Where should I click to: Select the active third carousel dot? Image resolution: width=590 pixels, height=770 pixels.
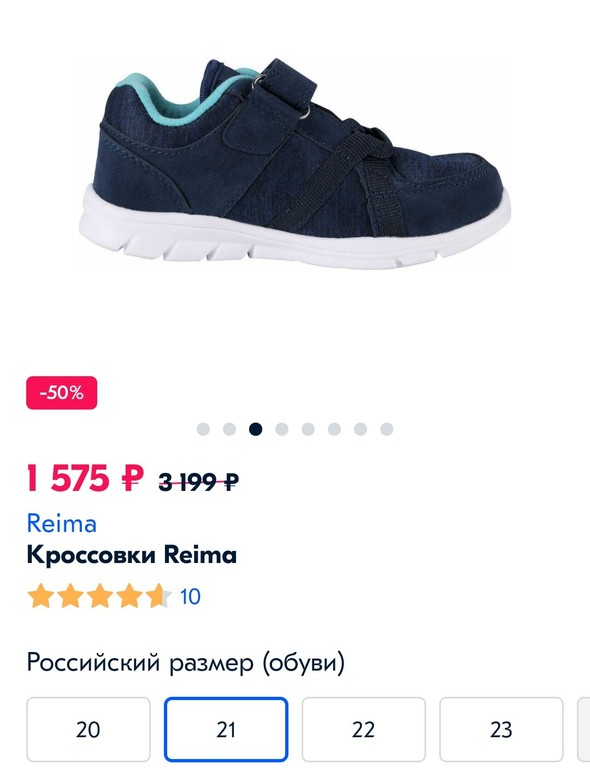coord(255,429)
